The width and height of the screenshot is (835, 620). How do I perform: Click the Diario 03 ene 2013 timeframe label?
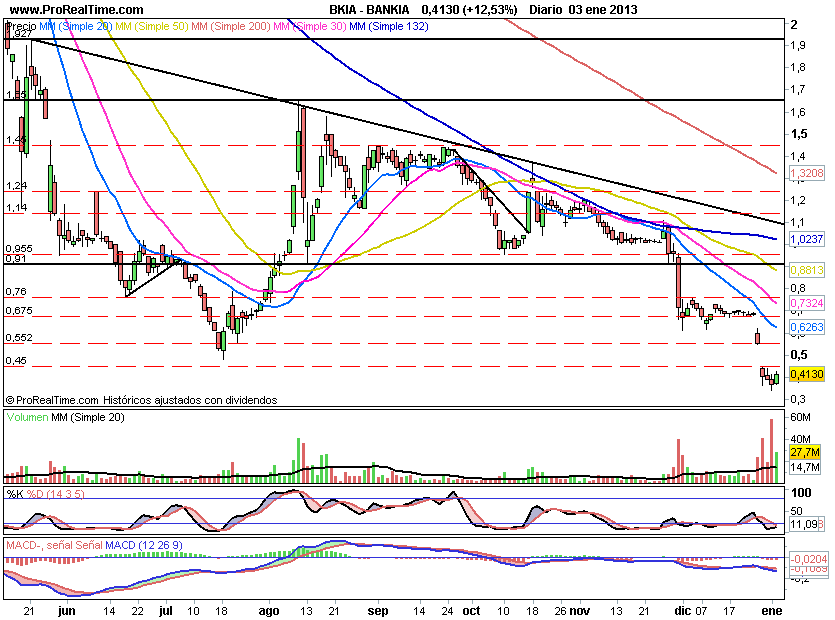583,10
